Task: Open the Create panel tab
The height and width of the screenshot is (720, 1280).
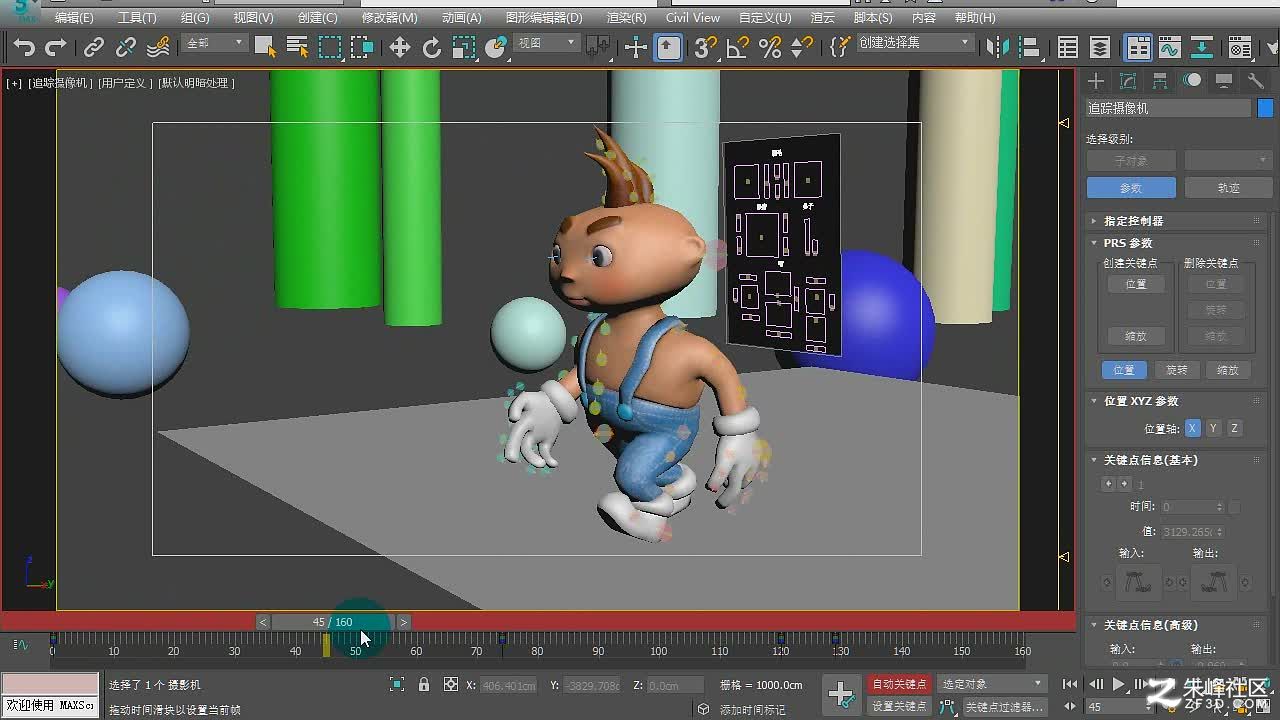Action: click(x=1096, y=81)
